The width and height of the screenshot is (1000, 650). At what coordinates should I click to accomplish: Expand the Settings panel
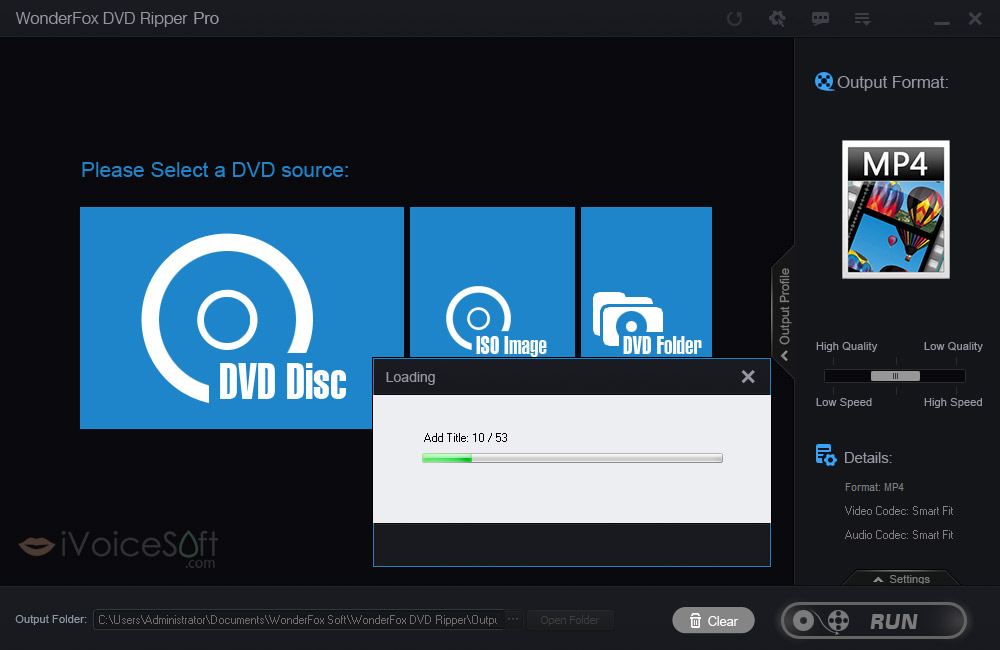tap(902, 579)
